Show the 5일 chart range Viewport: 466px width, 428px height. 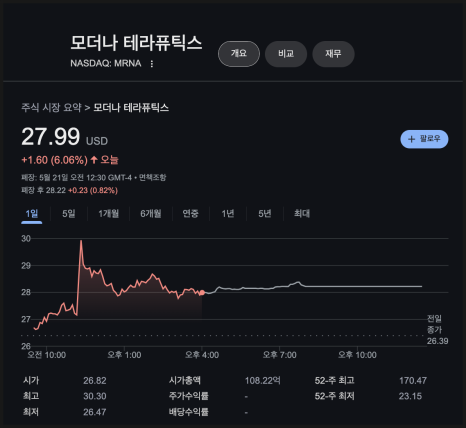coord(69,214)
